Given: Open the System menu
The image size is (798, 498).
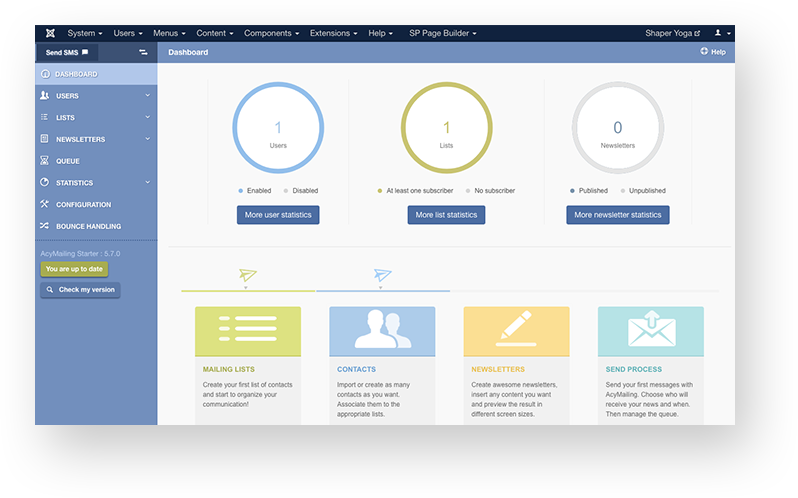Looking at the screenshot, I should coord(84,33).
